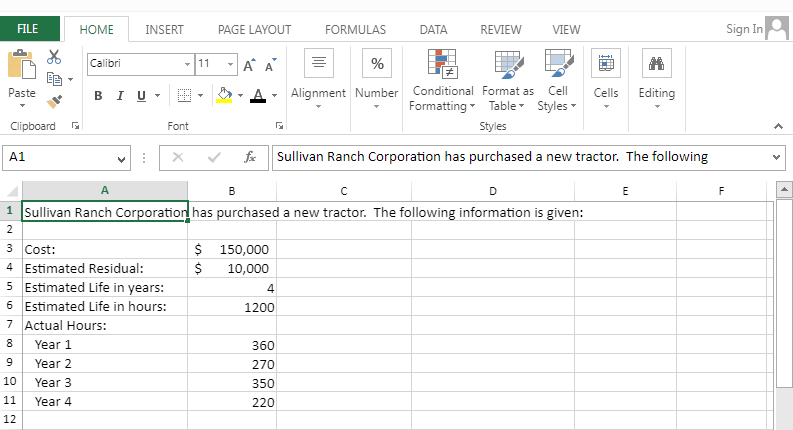The width and height of the screenshot is (793, 430).
Task: Click the vertical scrollbar up arrow
Action: 784,190
